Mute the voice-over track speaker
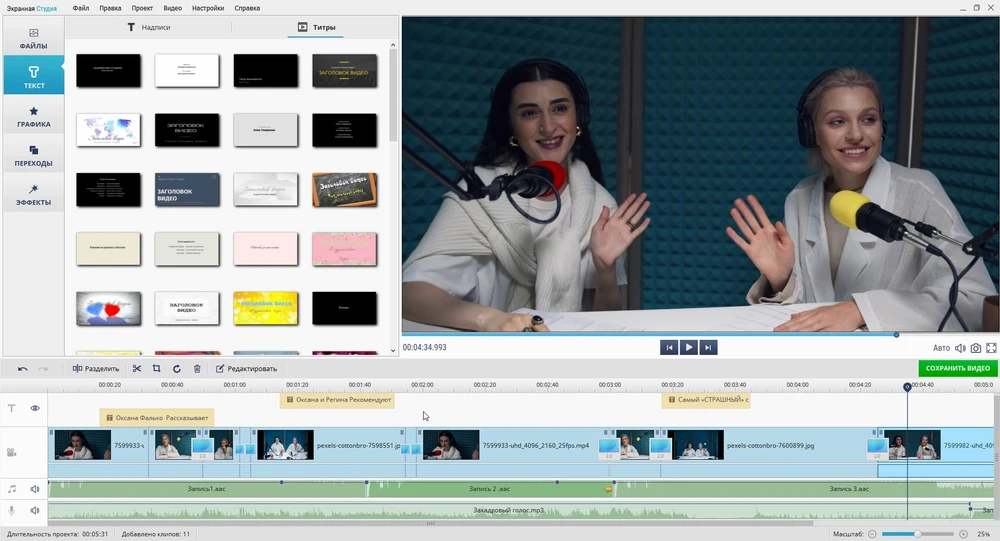1000x541 pixels. click(x=35, y=510)
